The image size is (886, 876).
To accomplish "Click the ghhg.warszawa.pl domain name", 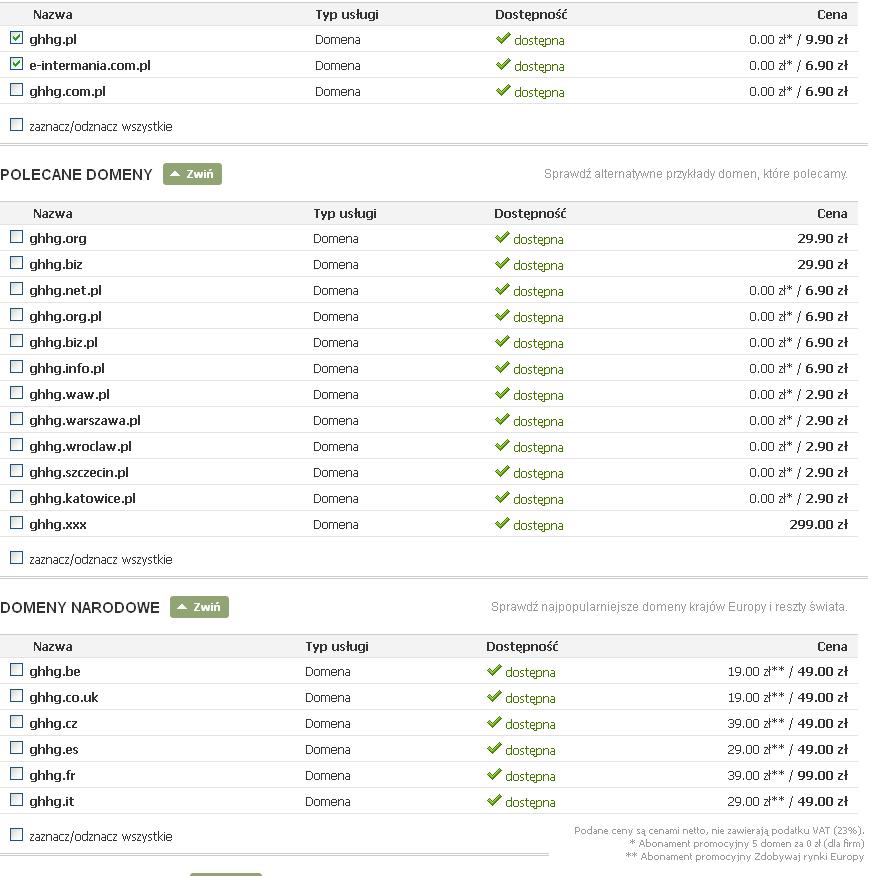I will coord(85,420).
